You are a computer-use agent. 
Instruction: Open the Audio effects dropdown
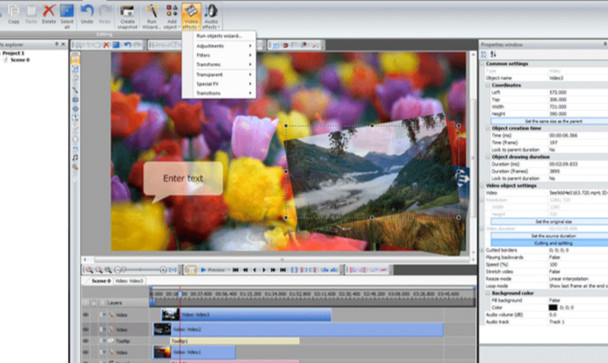pyautogui.click(x=211, y=16)
